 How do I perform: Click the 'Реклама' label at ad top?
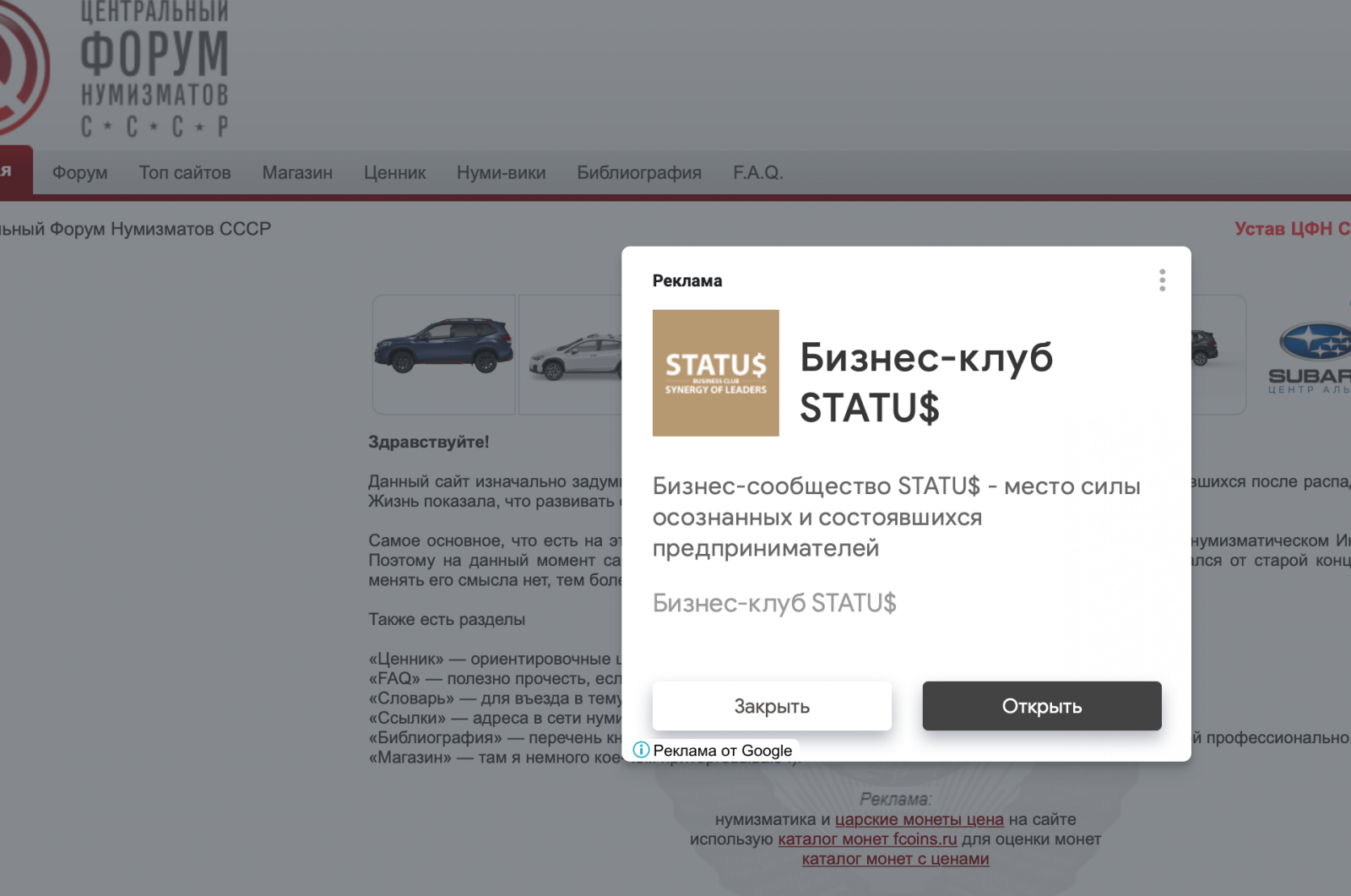pos(687,280)
